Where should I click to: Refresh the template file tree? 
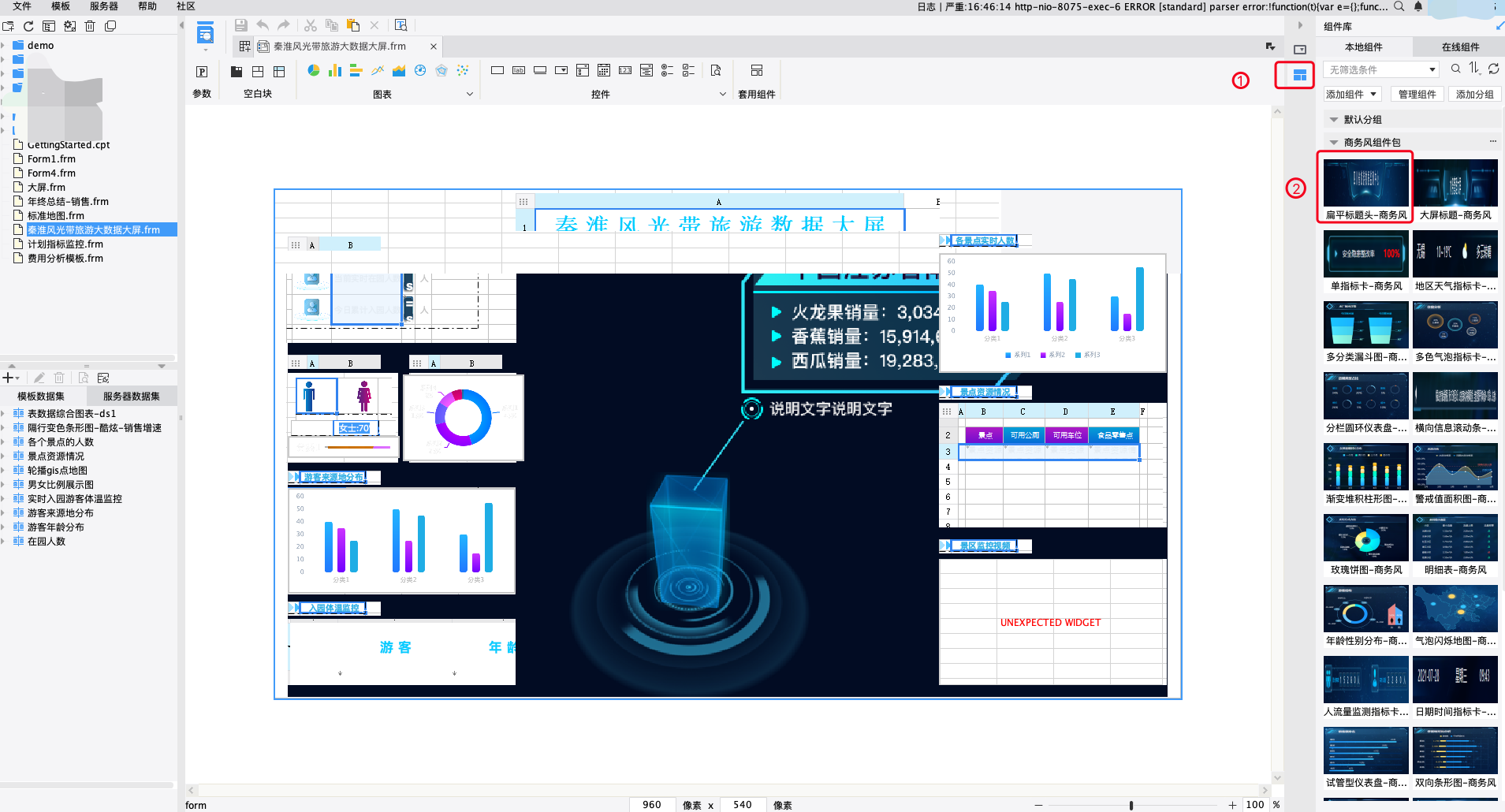click(x=28, y=26)
